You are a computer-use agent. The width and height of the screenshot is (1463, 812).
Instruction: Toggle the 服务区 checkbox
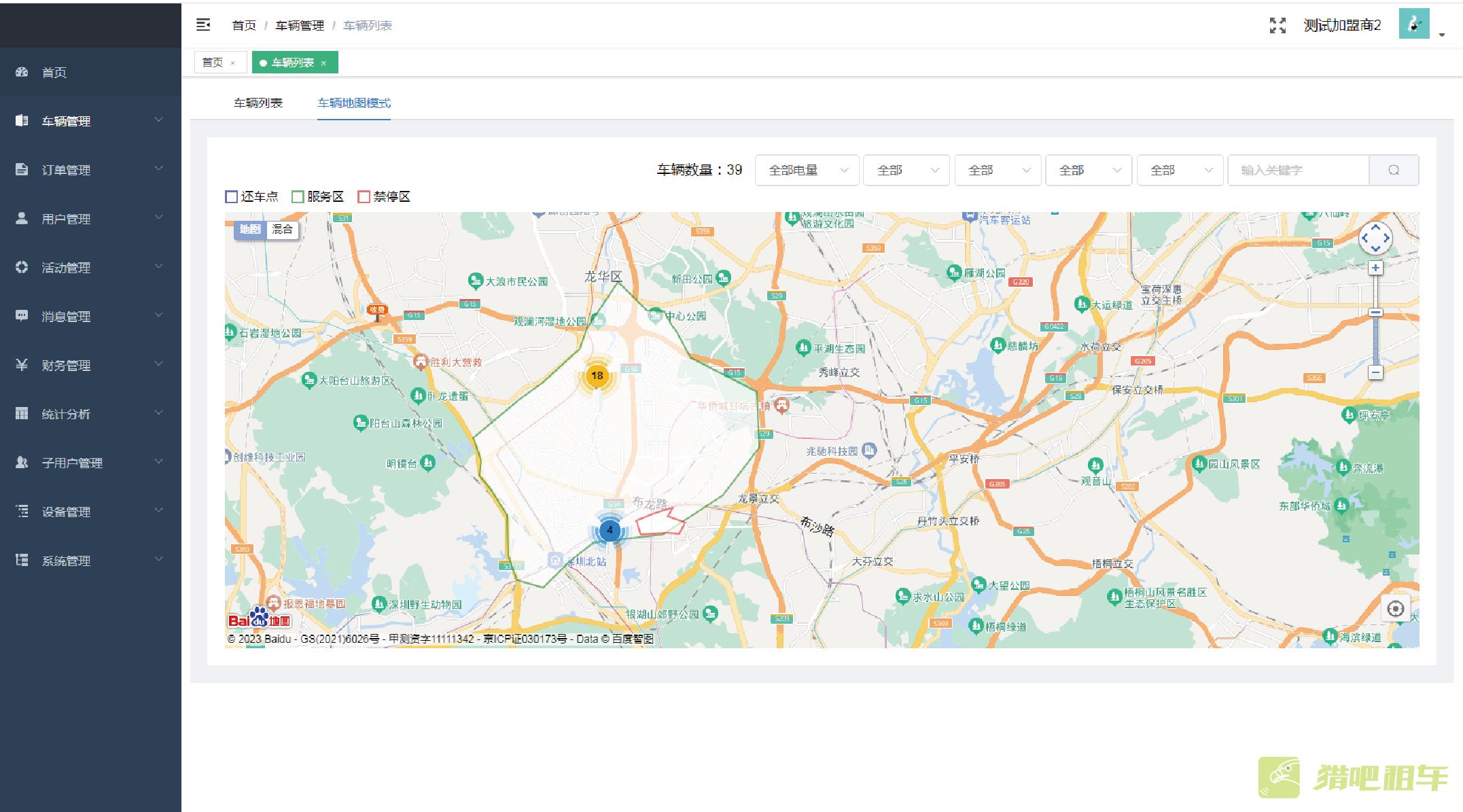point(298,197)
